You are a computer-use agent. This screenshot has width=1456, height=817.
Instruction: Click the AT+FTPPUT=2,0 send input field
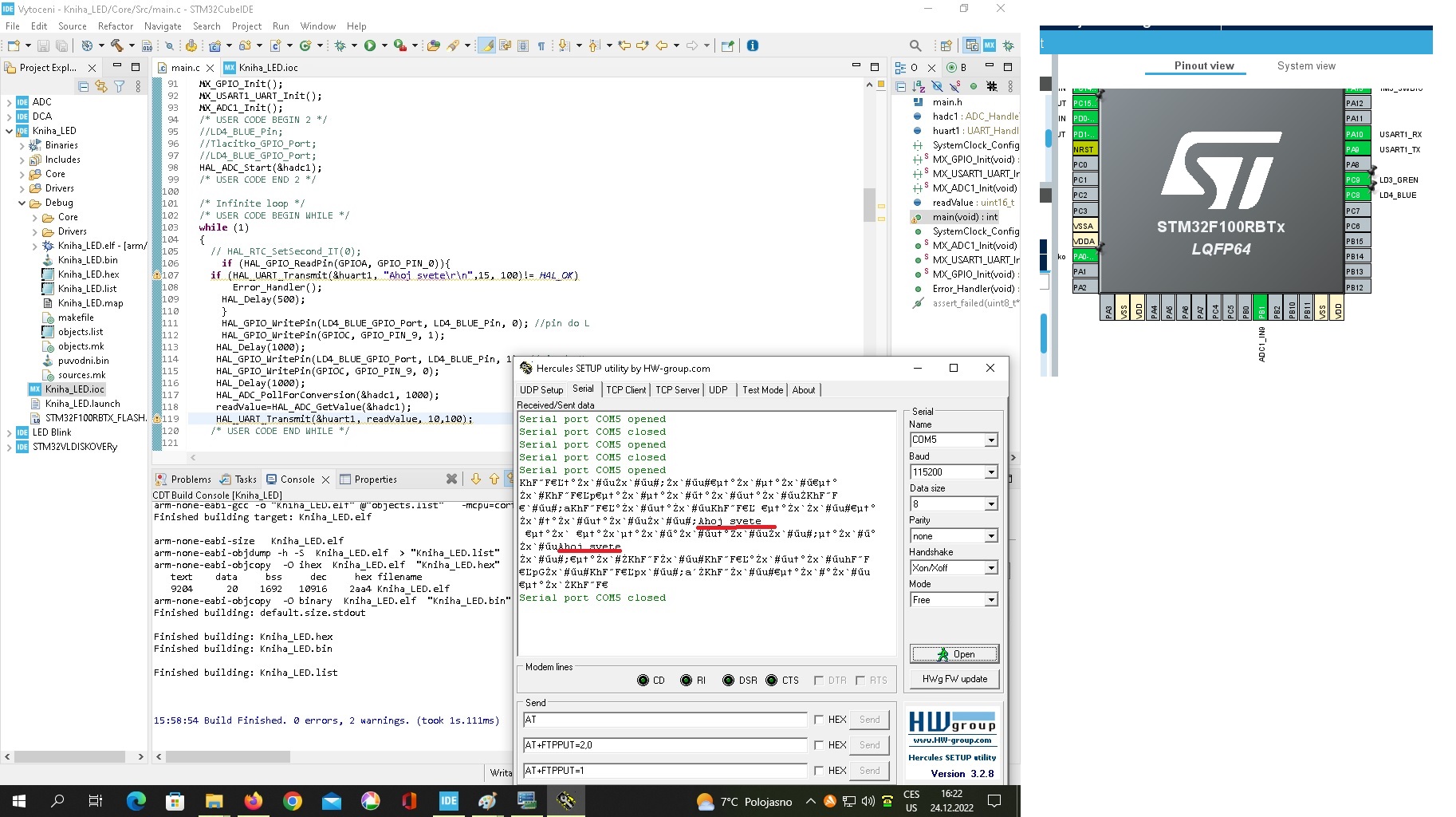coord(665,745)
